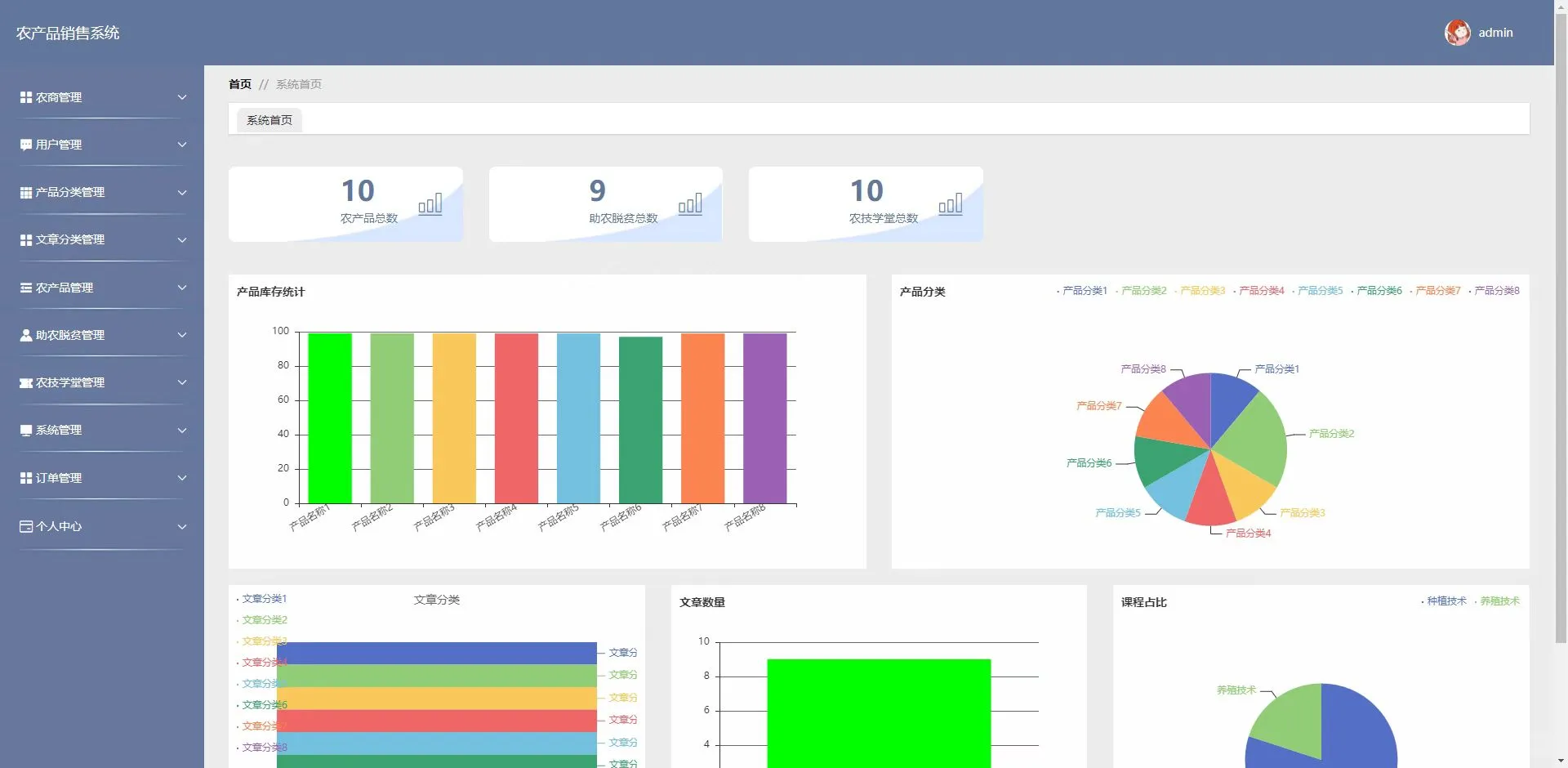Switch to the 系统首页 tab

269,119
